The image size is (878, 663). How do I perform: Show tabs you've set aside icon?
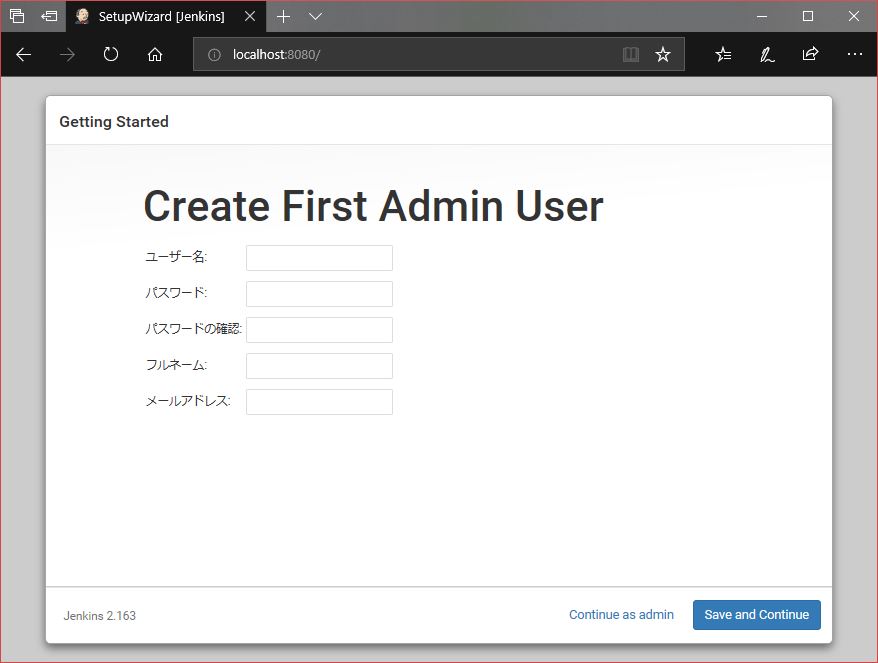click(x=17, y=17)
